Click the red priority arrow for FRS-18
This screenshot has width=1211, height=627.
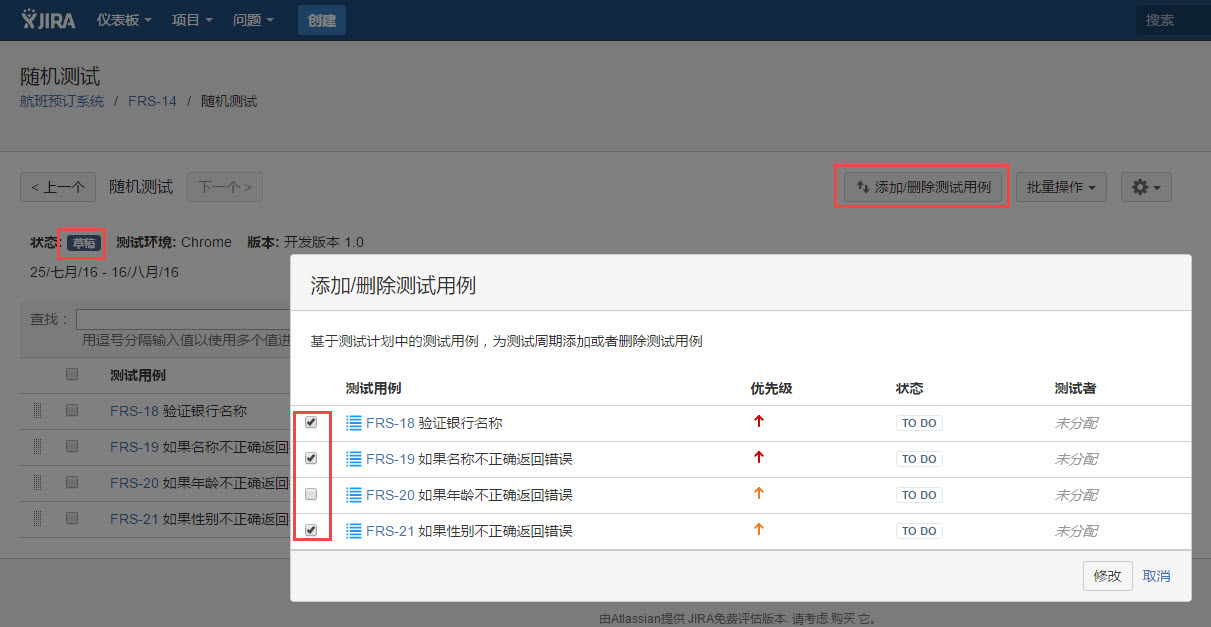pos(758,422)
